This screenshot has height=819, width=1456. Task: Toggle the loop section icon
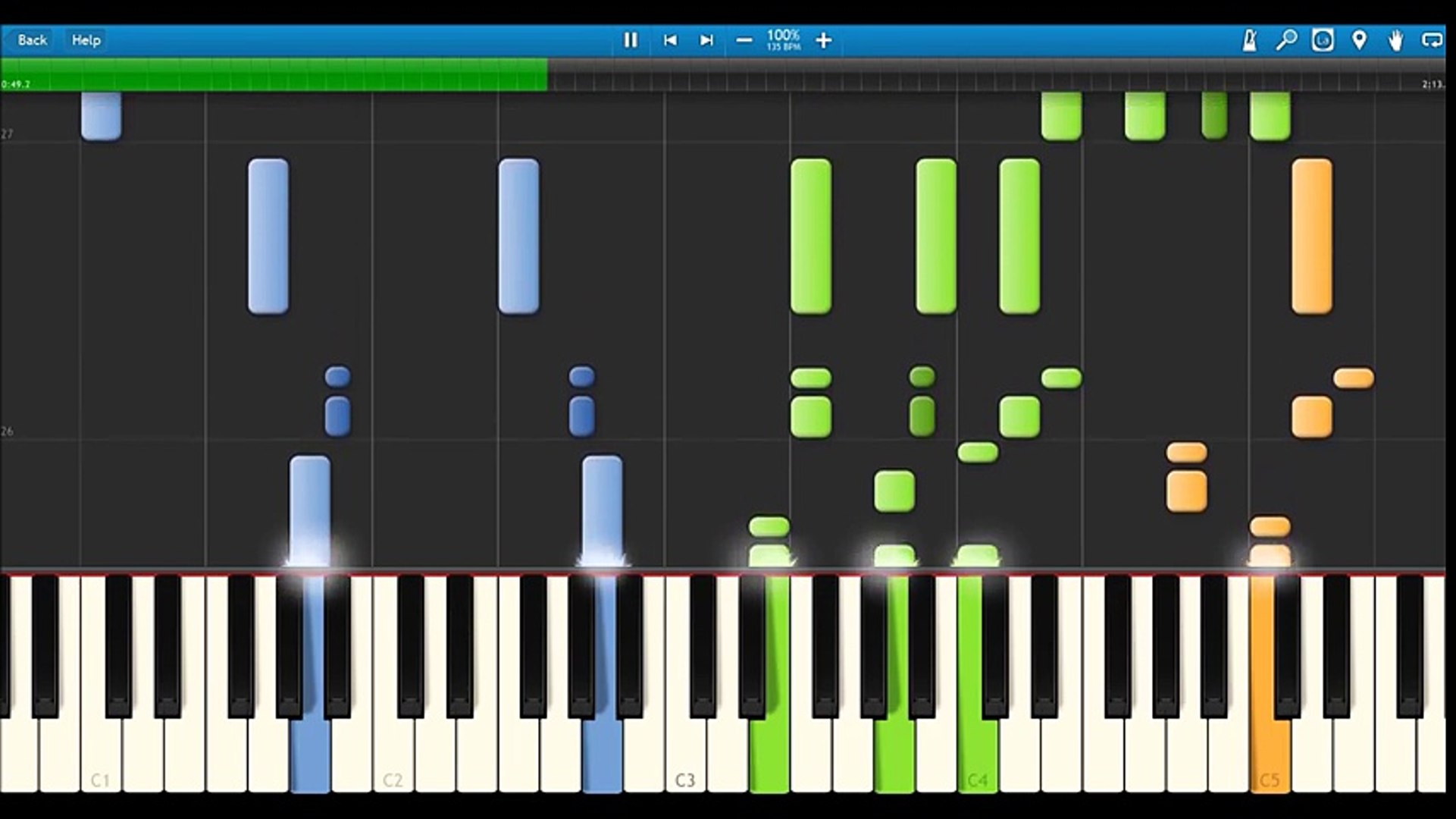(x=1431, y=40)
